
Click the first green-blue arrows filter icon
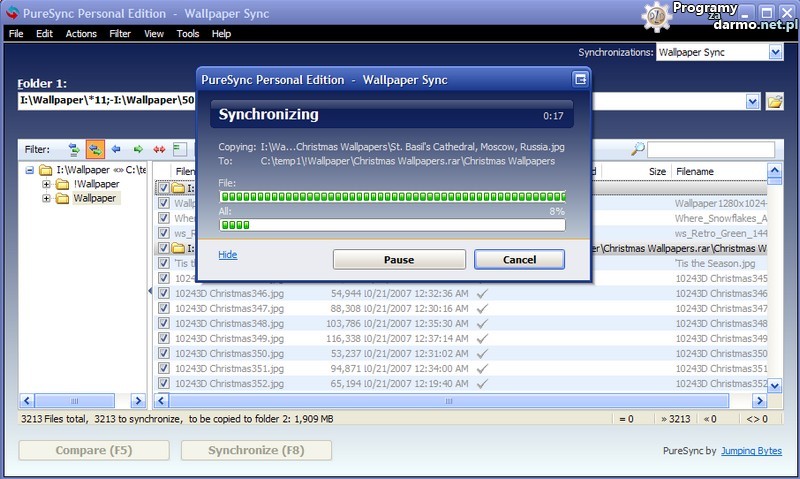[x=73, y=149]
